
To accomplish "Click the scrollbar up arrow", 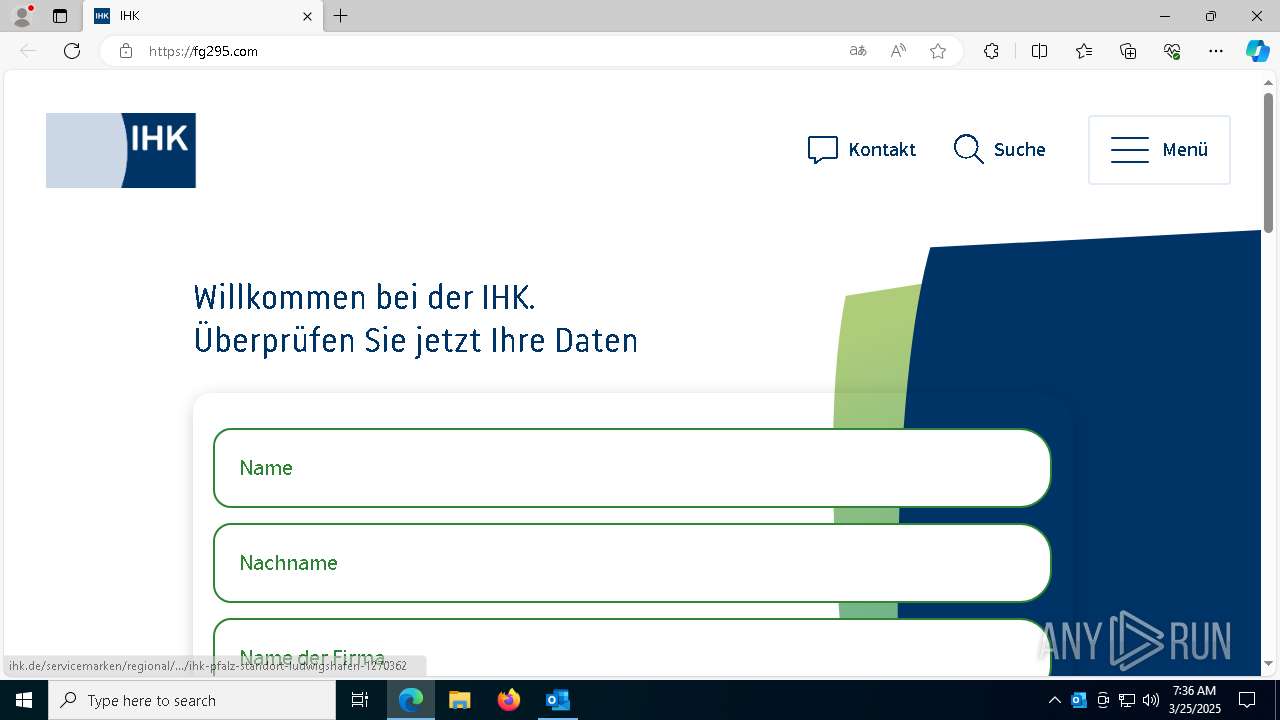I will (1268, 81).
